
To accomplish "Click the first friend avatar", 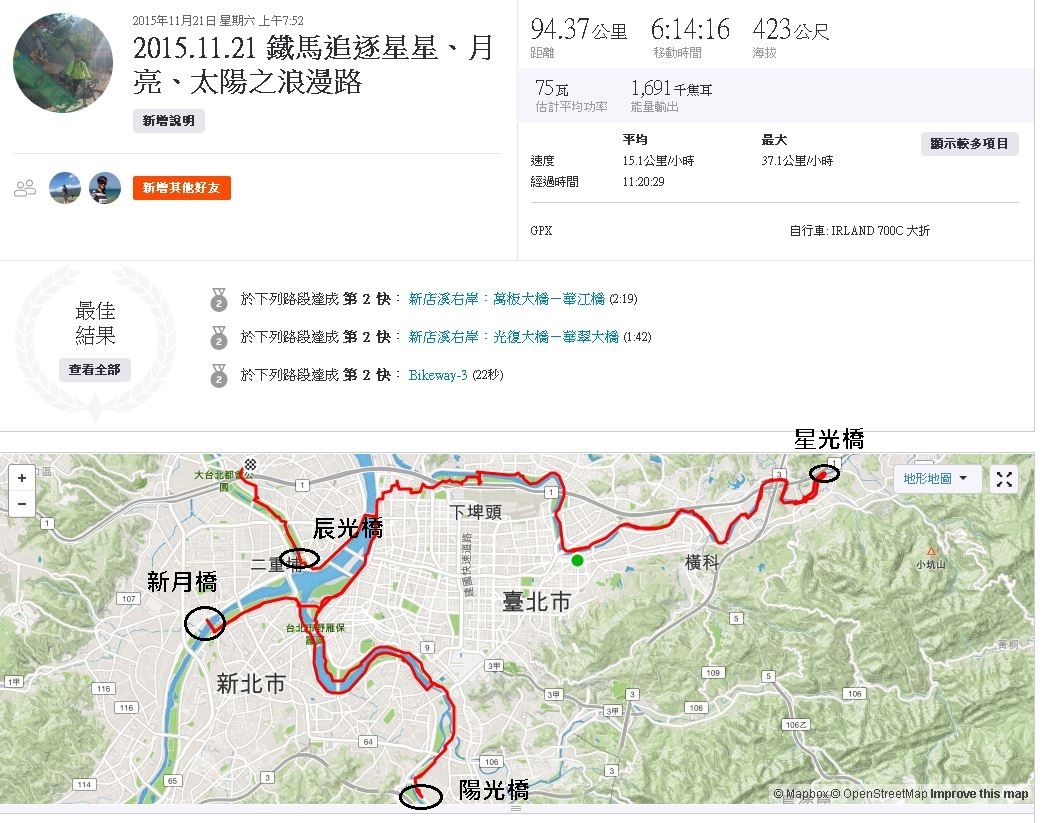I will tap(65, 188).
